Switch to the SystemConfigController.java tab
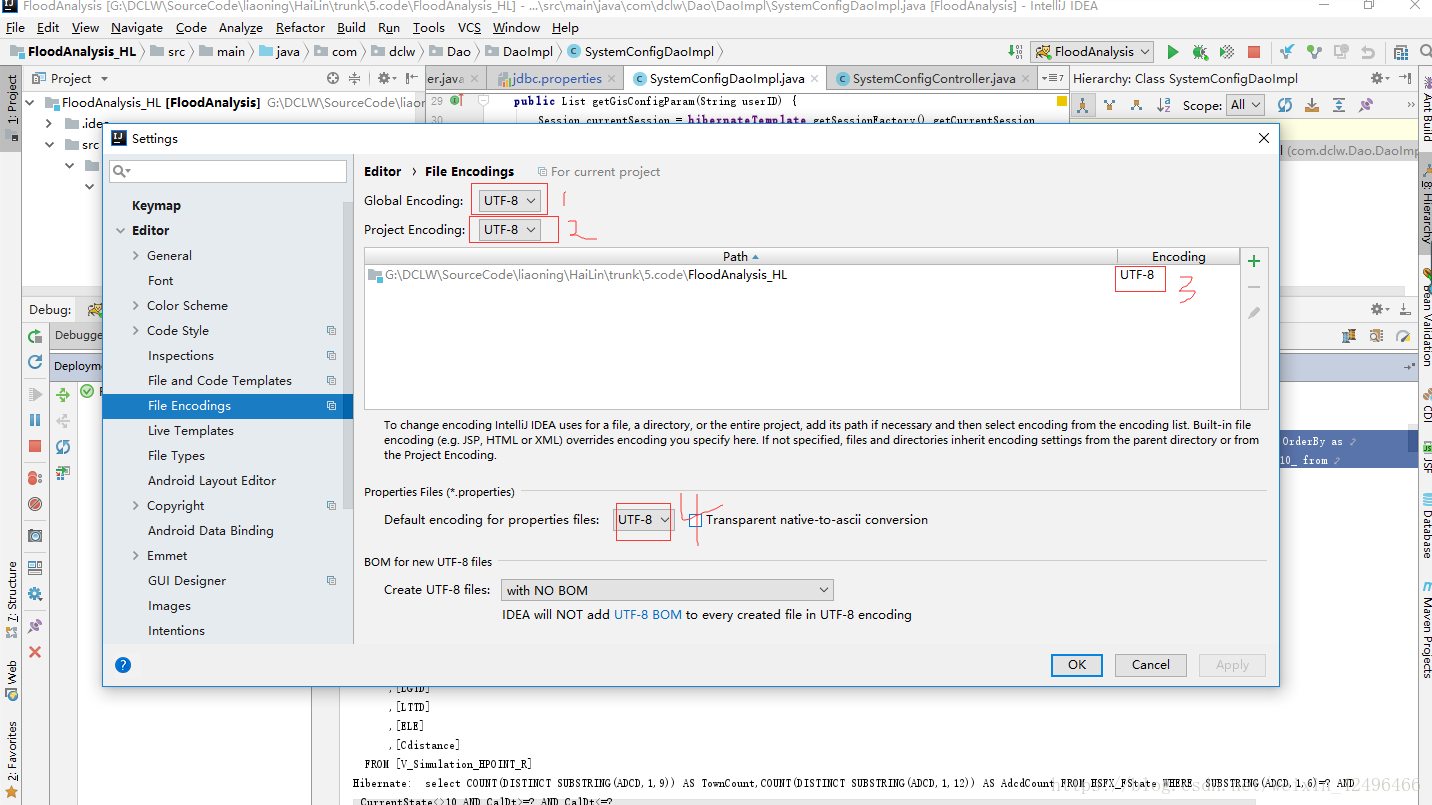The height and width of the screenshot is (805, 1432). 934,78
